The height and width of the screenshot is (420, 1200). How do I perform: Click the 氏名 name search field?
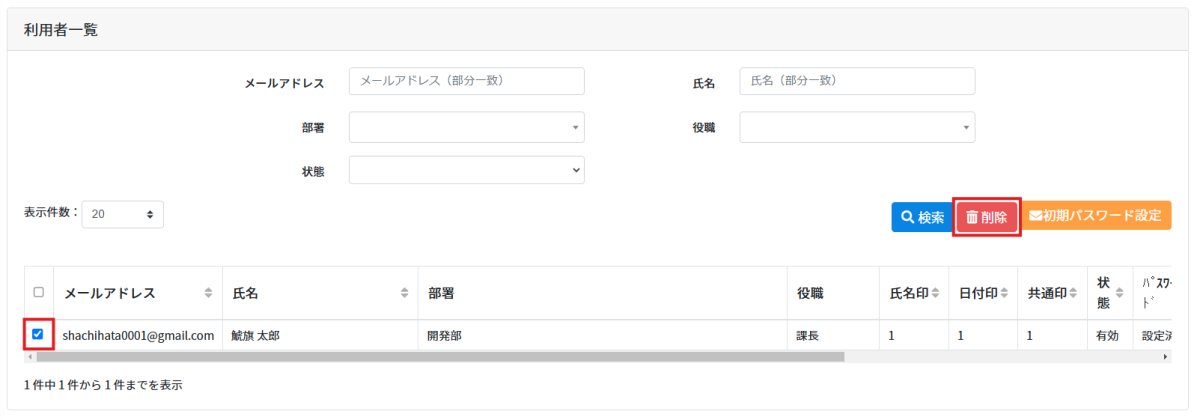(x=857, y=81)
